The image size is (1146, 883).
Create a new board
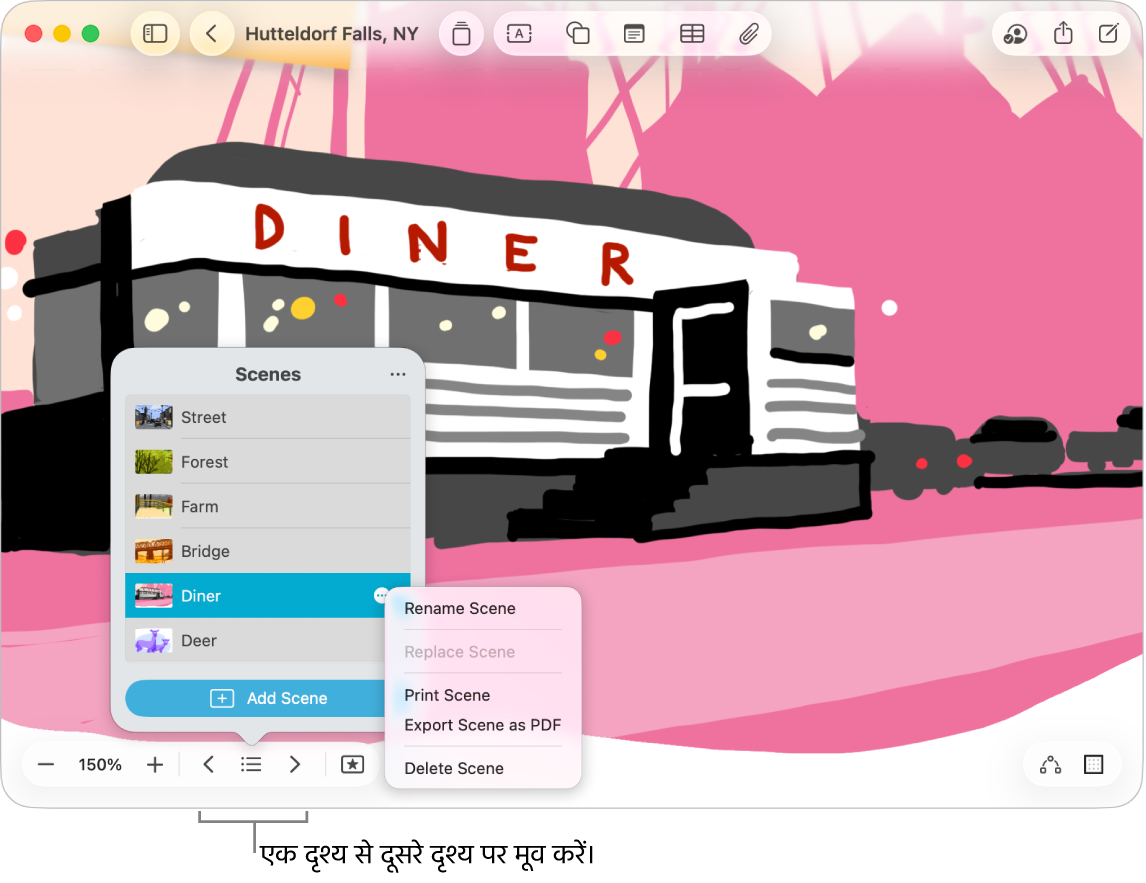(x=1108, y=34)
